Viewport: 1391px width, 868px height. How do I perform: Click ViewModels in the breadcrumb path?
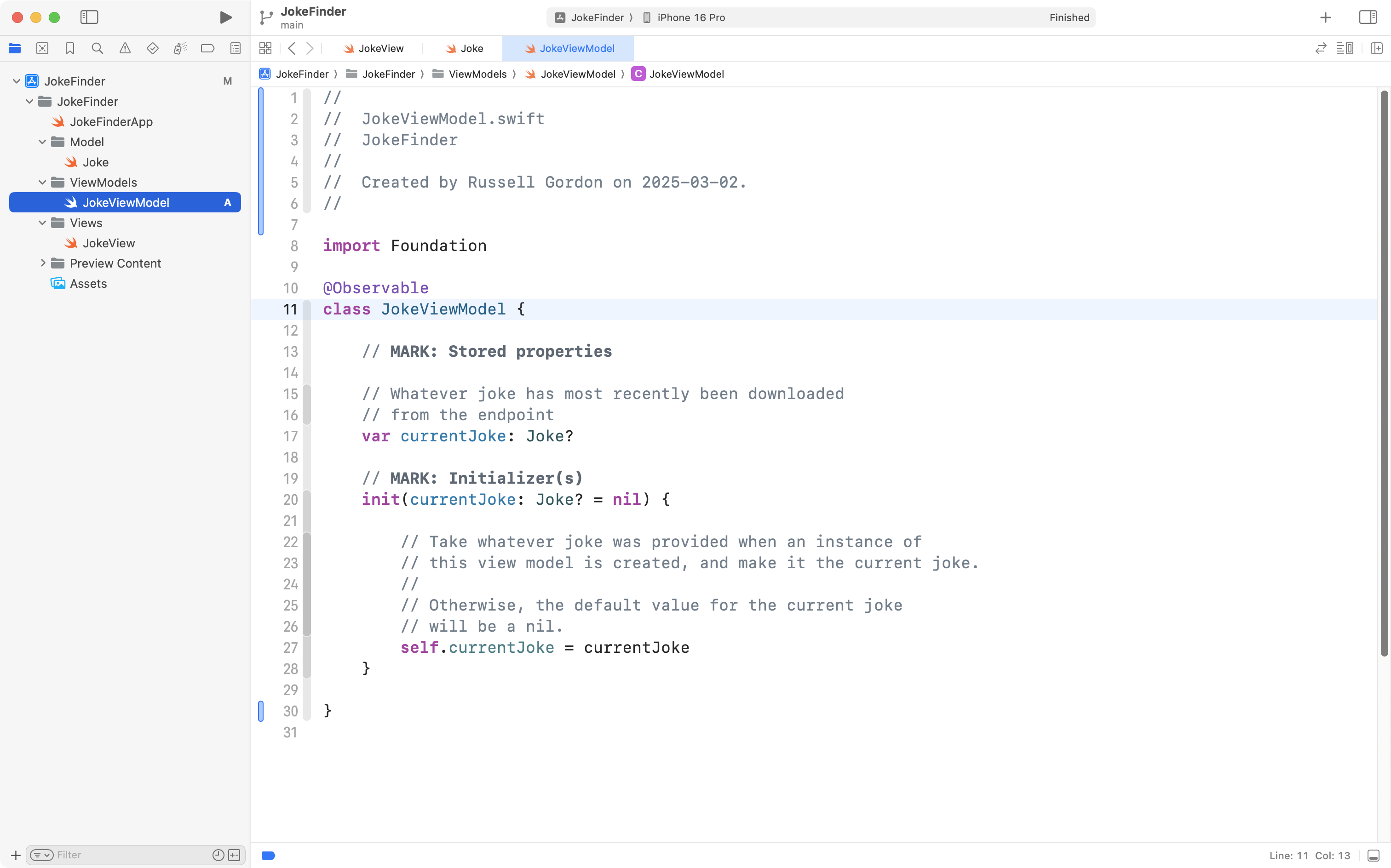(477, 74)
